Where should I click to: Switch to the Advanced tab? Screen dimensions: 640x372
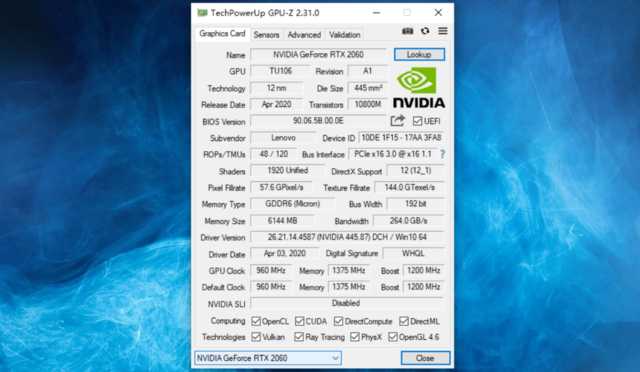click(304, 35)
